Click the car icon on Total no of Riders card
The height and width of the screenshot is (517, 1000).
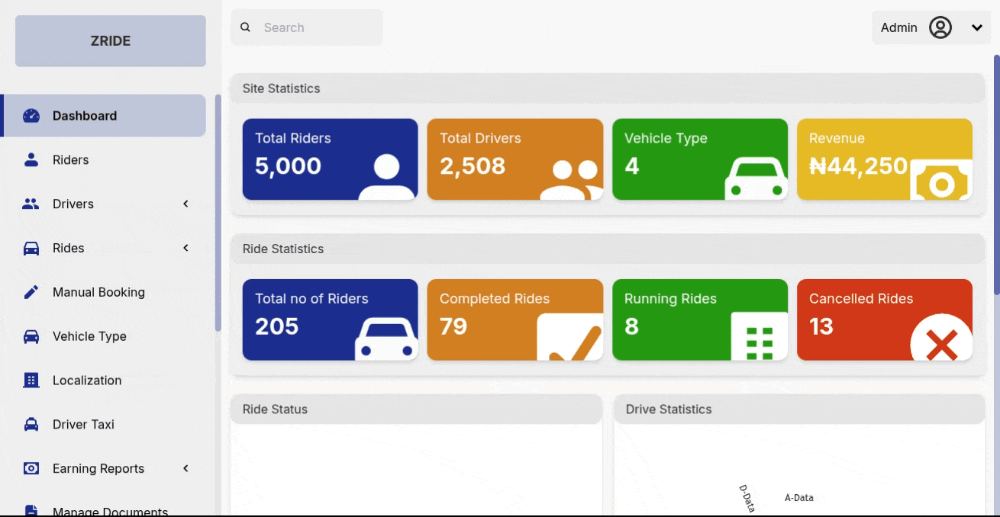coord(386,339)
